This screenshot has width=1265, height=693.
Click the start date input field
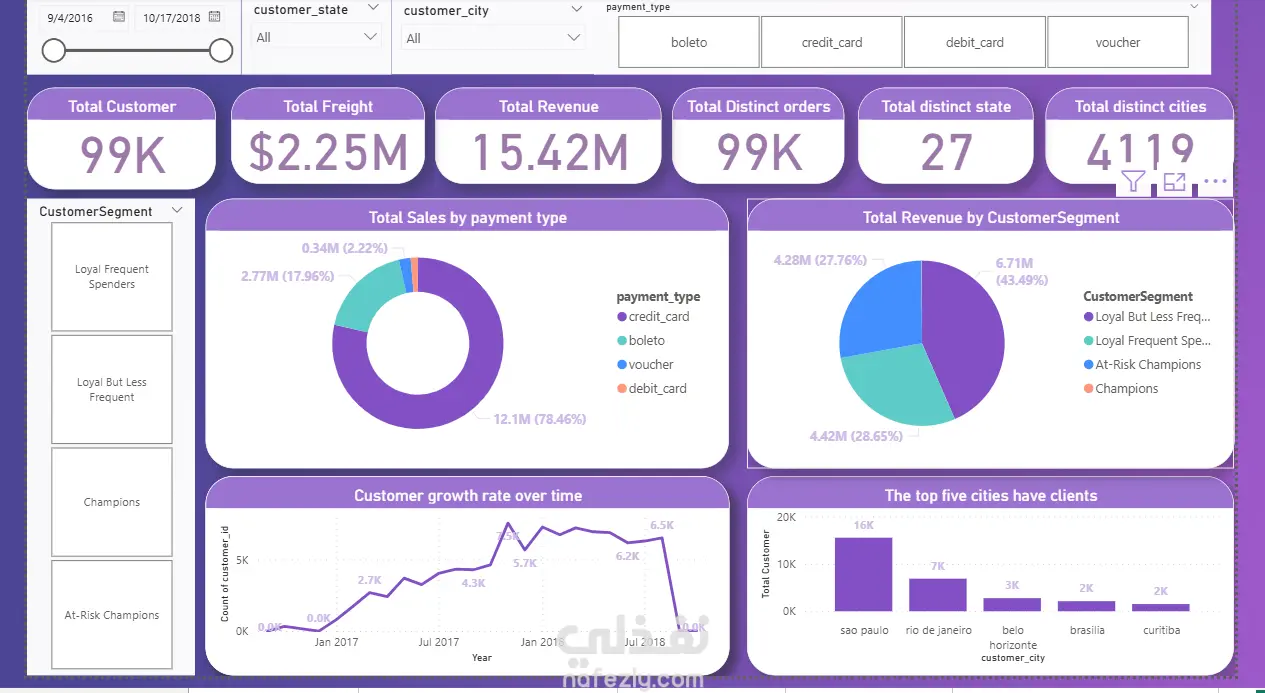click(x=77, y=18)
